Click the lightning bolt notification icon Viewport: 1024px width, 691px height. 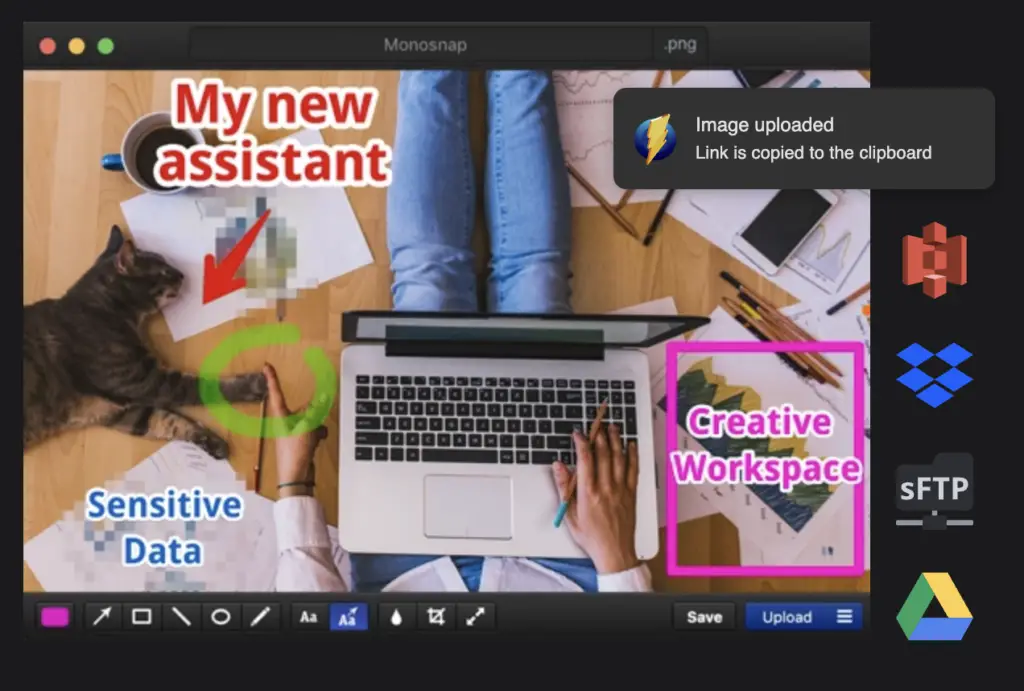tap(656, 138)
